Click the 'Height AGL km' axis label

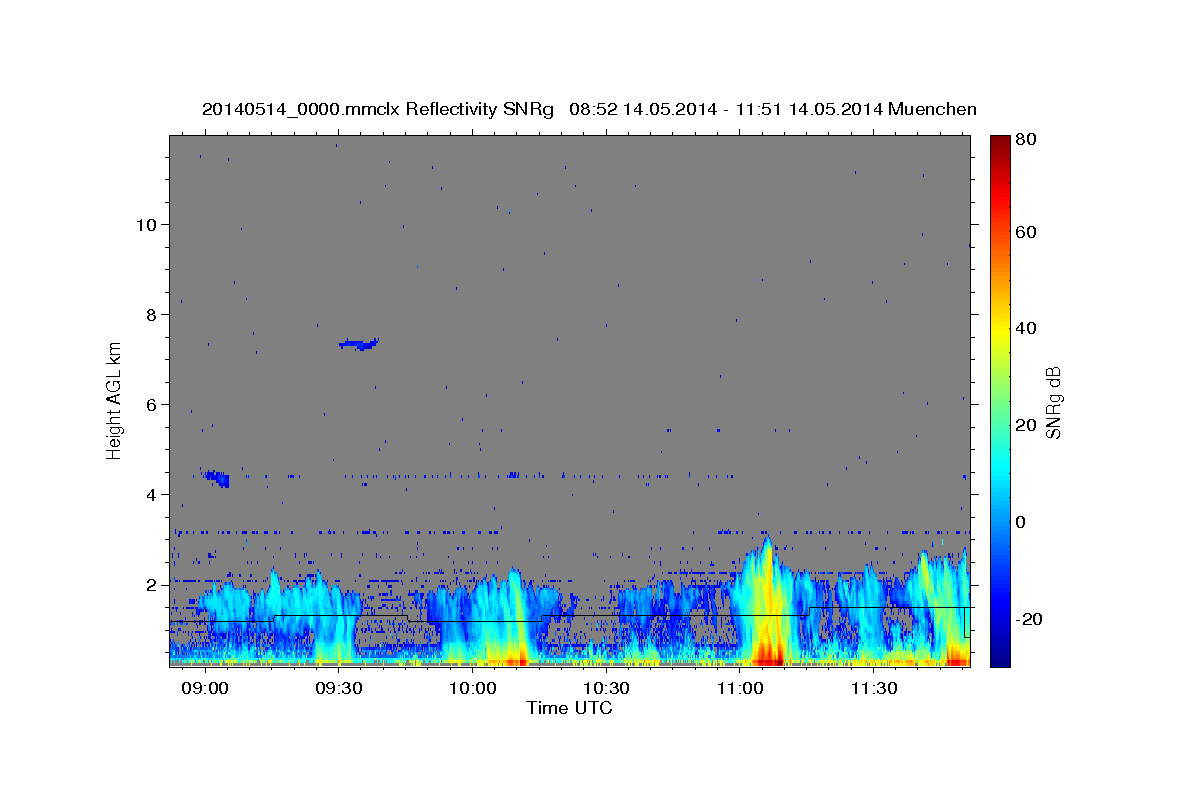coord(115,401)
